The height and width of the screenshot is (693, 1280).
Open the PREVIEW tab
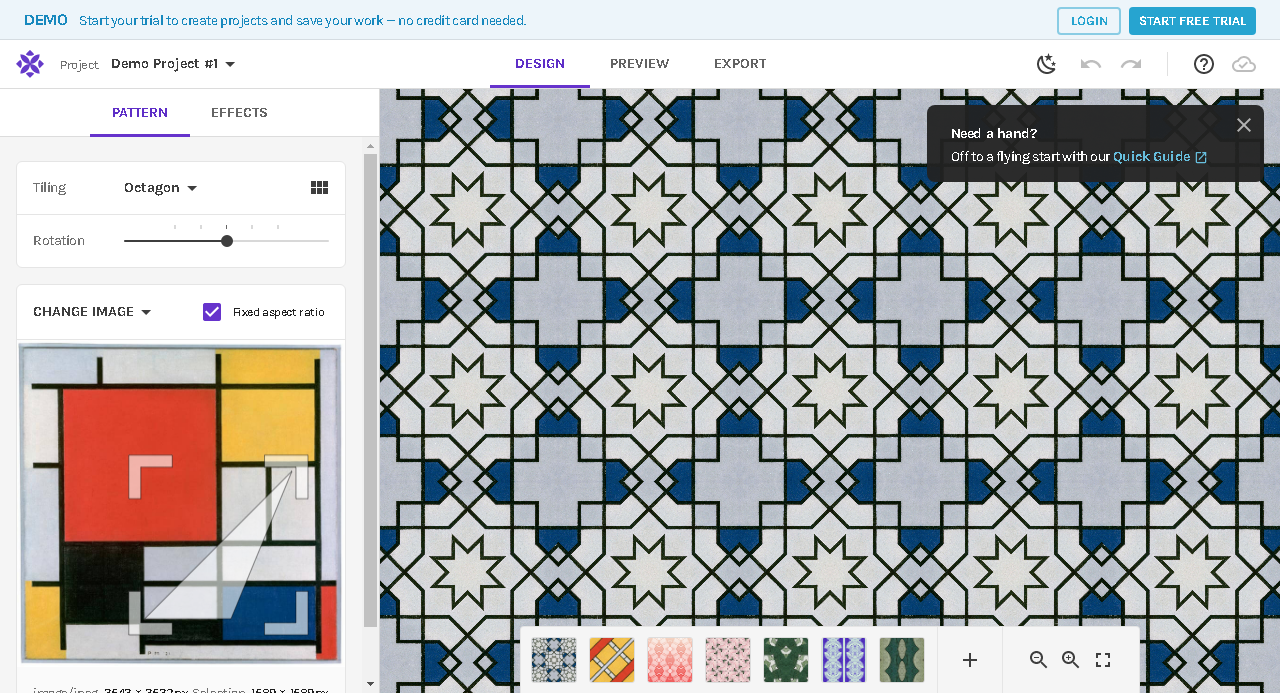(640, 64)
